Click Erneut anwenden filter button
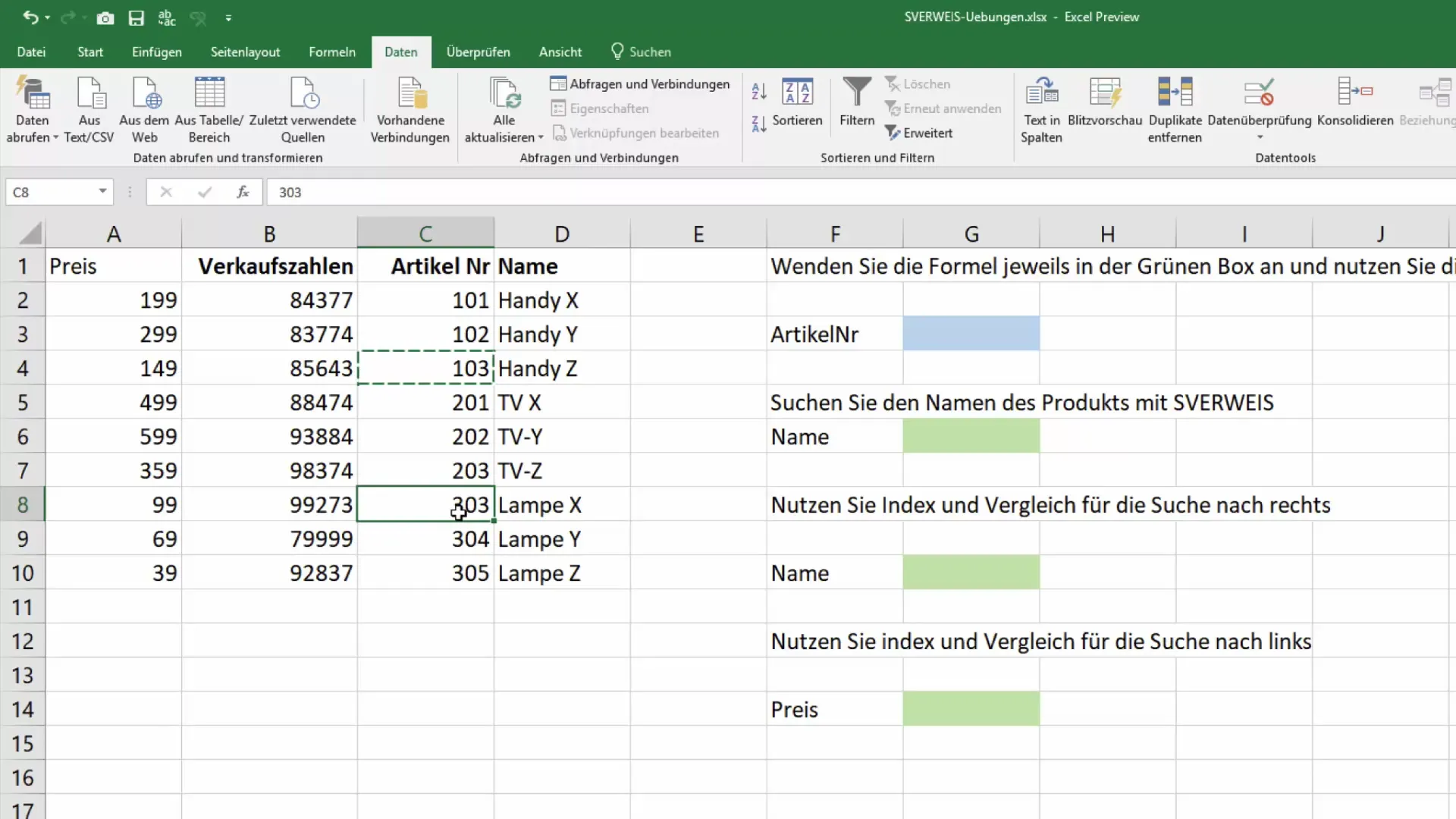The image size is (1456, 819). [943, 108]
